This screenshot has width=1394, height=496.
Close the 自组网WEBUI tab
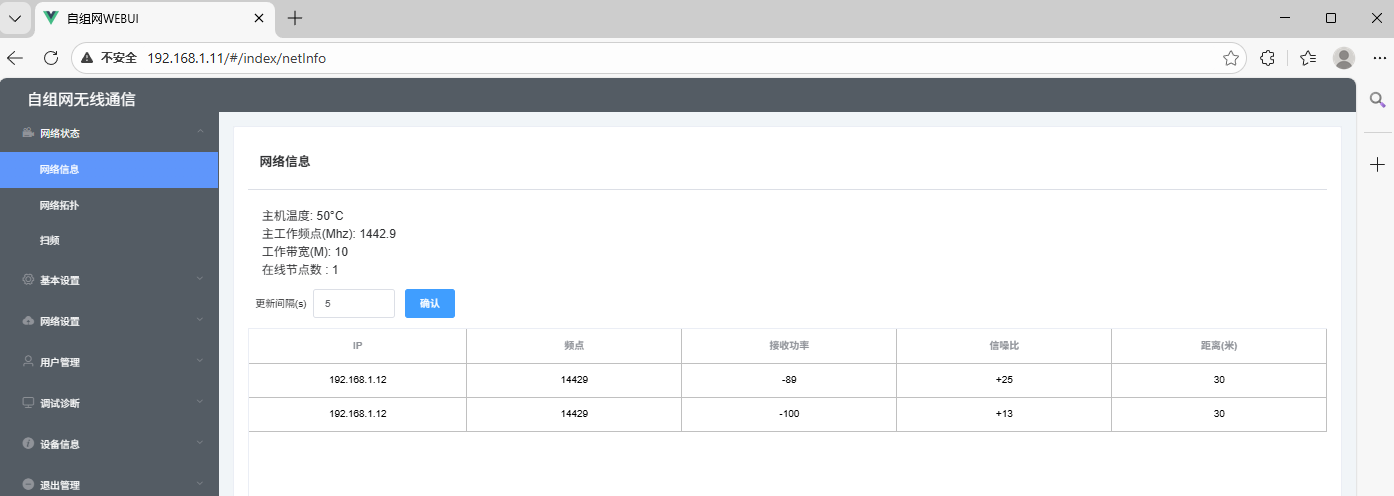tap(259, 18)
